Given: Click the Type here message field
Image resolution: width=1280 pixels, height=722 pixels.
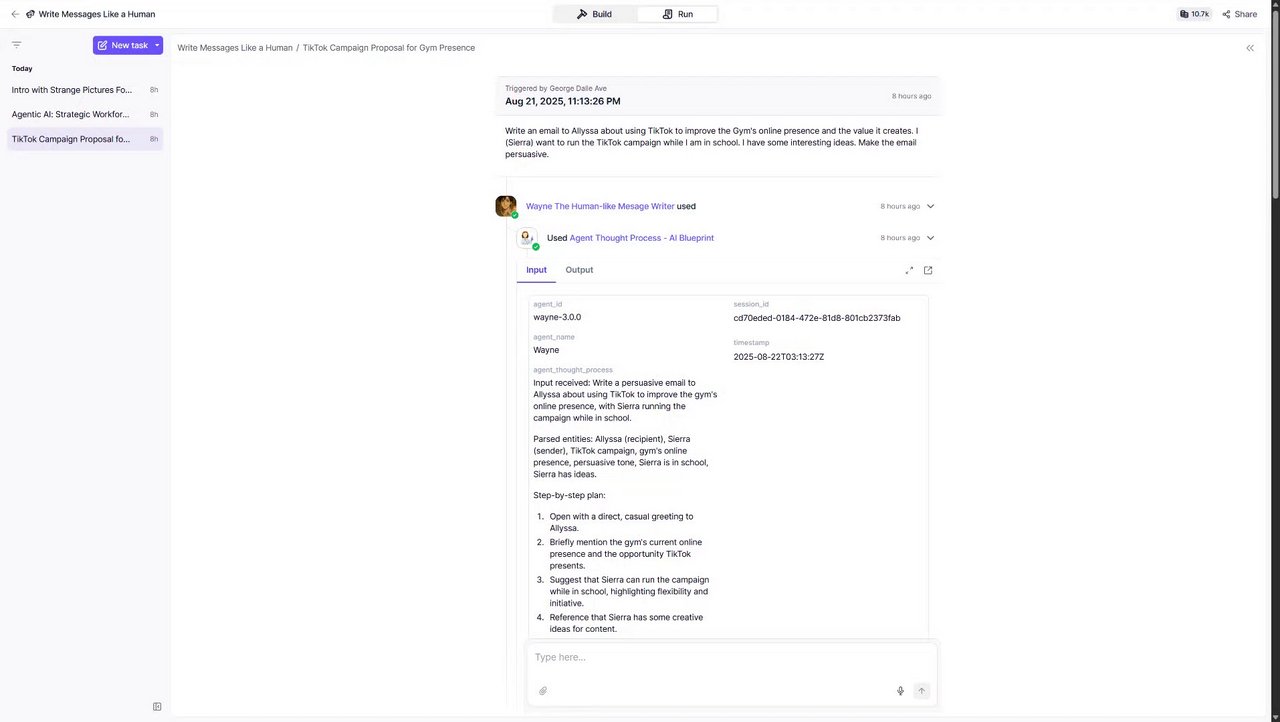Looking at the screenshot, I should point(732,658).
